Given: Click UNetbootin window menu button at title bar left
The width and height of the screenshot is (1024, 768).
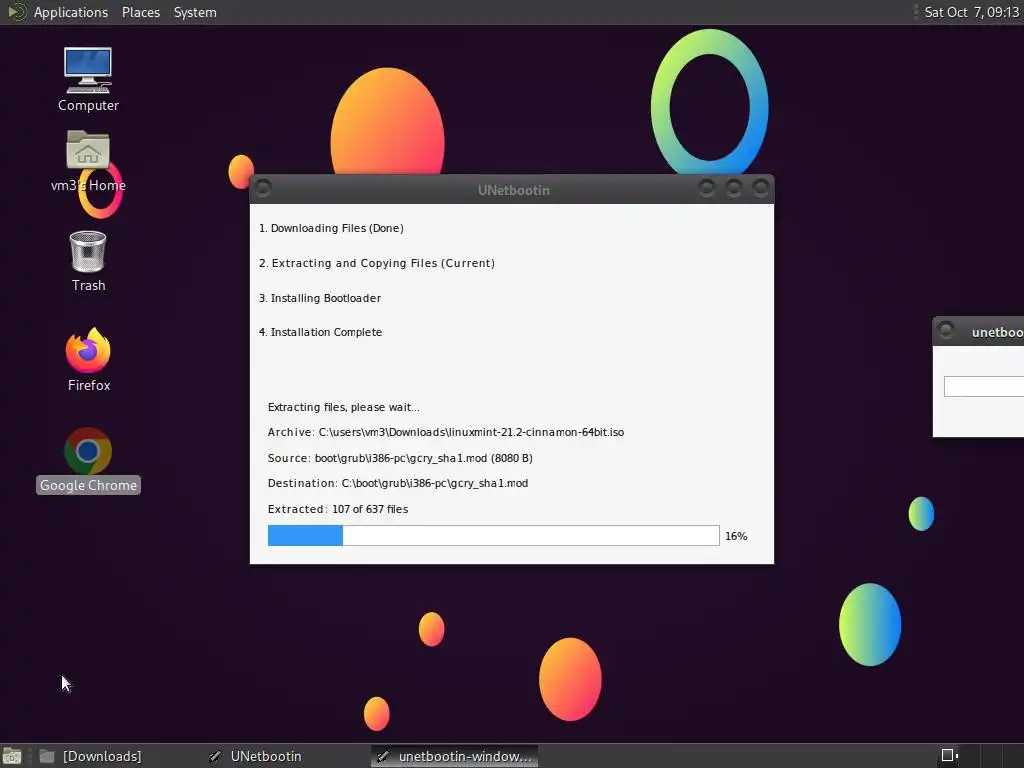Looking at the screenshot, I should (x=263, y=189).
